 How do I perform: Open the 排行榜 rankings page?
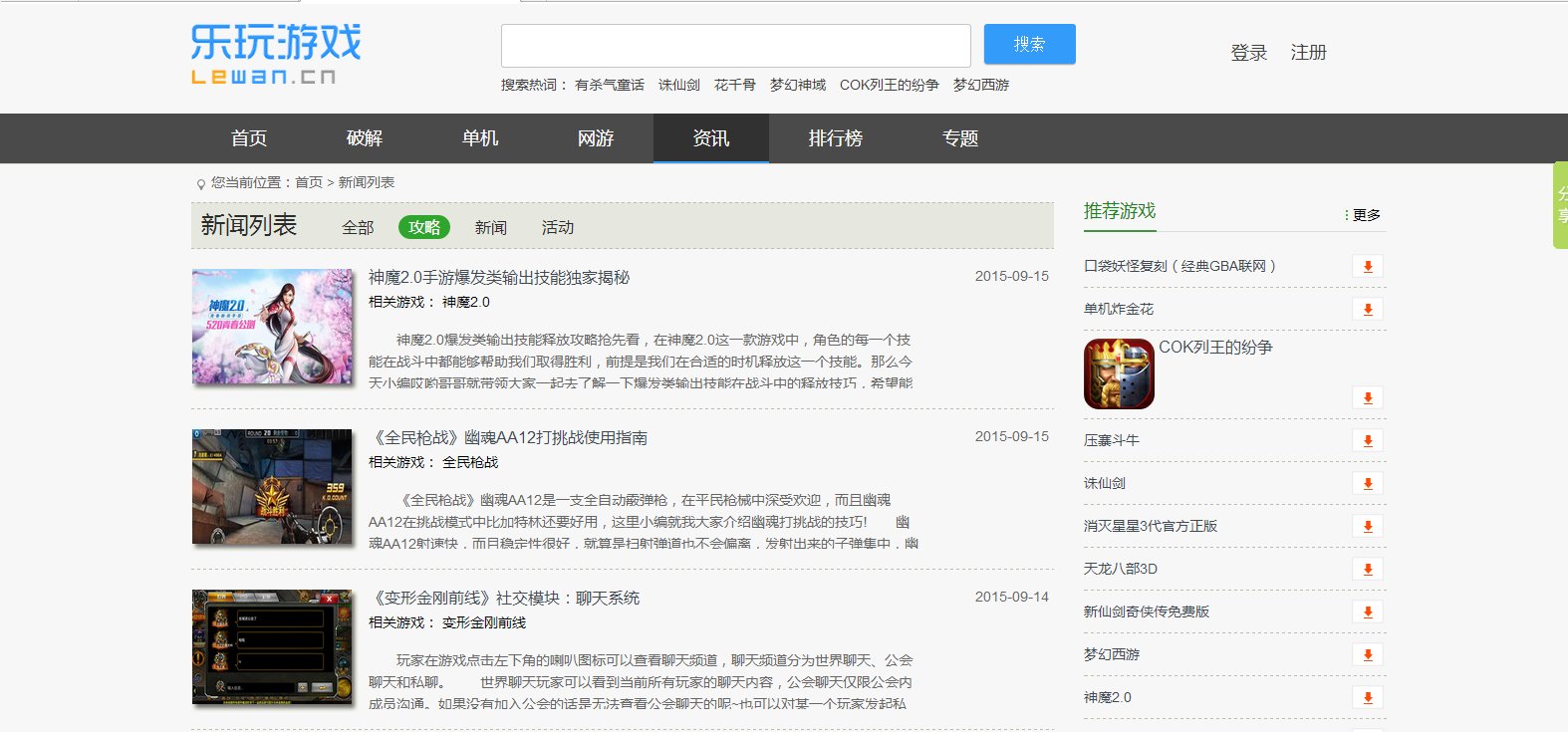[x=836, y=138]
